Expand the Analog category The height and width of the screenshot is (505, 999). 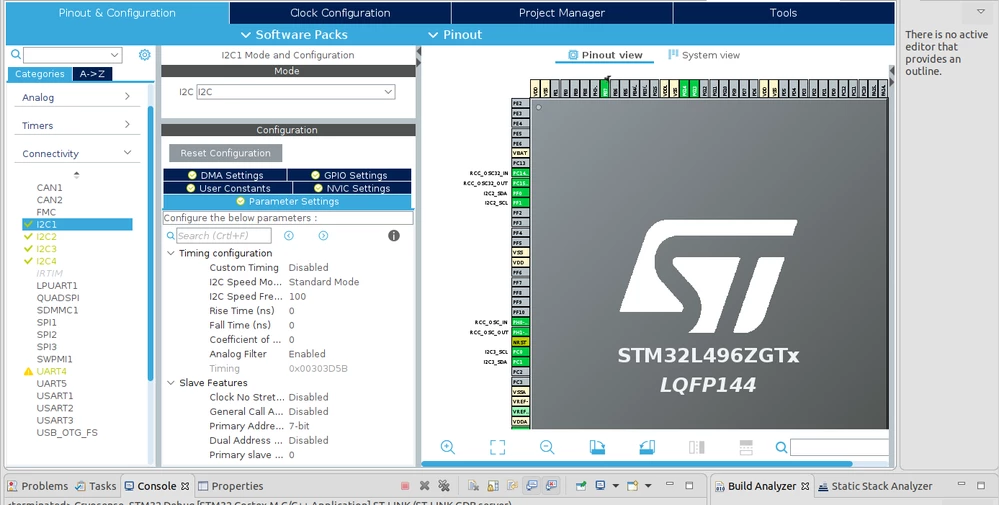point(76,97)
